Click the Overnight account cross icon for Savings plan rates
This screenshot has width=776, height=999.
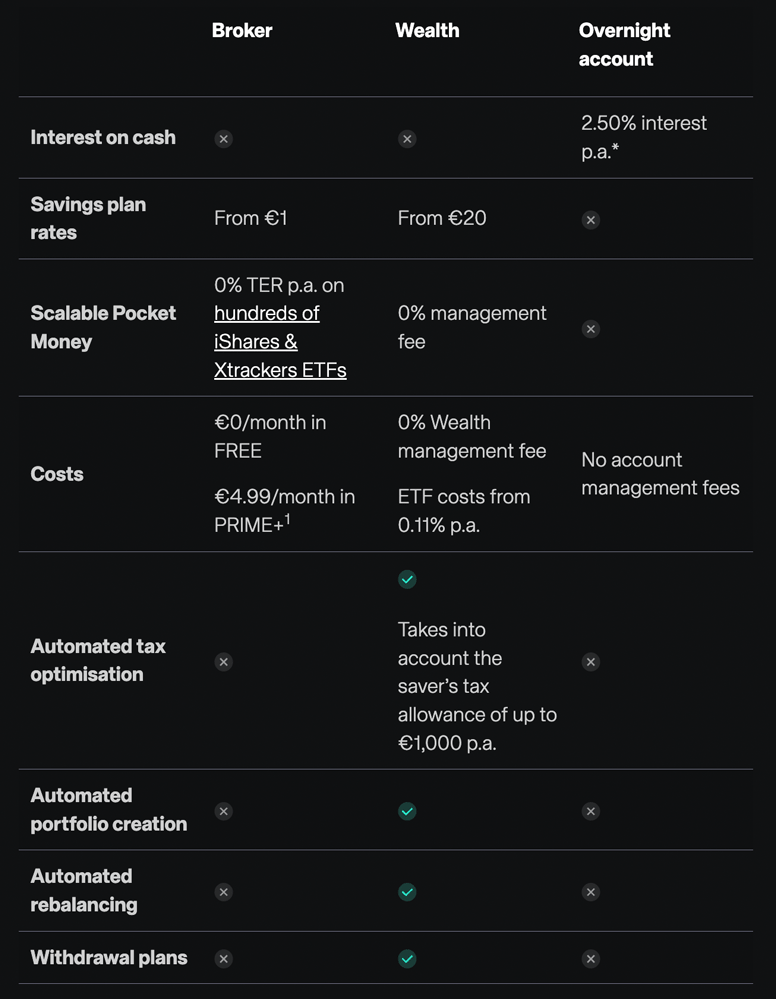[x=591, y=220]
